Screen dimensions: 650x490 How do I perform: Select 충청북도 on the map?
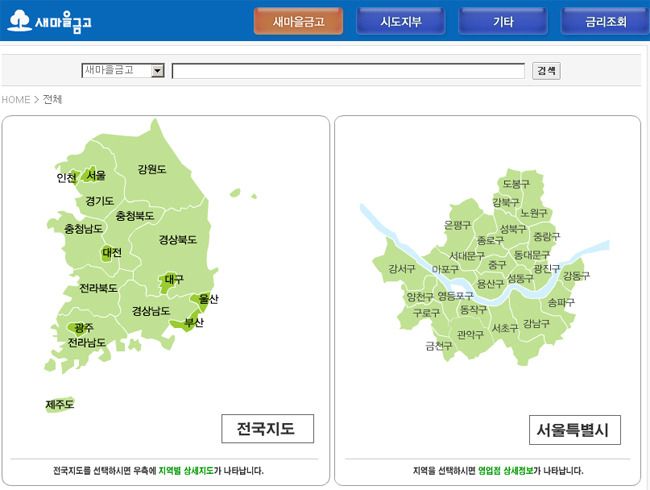tap(135, 216)
